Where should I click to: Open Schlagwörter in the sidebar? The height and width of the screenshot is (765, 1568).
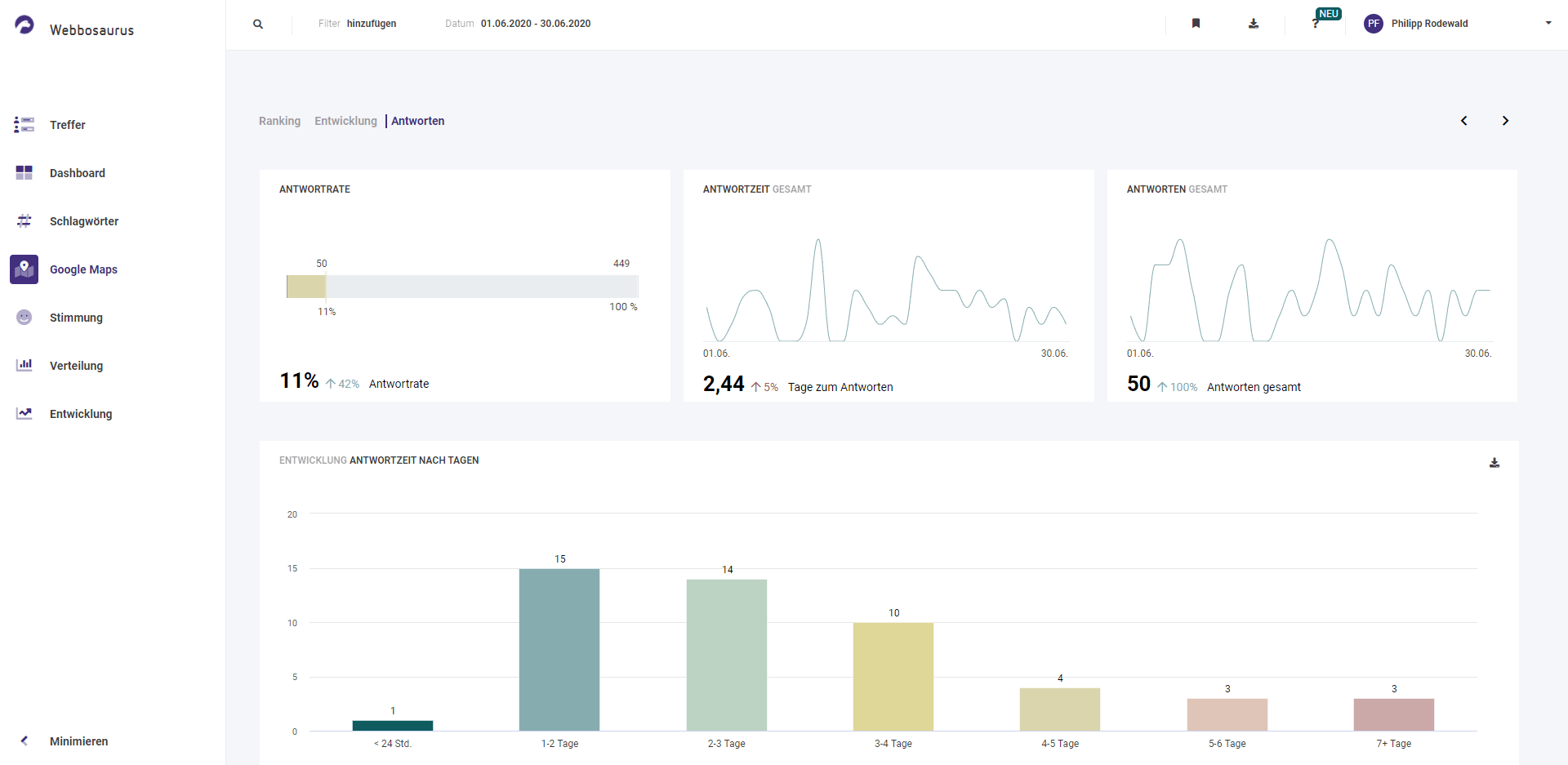(x=84, y=221)
